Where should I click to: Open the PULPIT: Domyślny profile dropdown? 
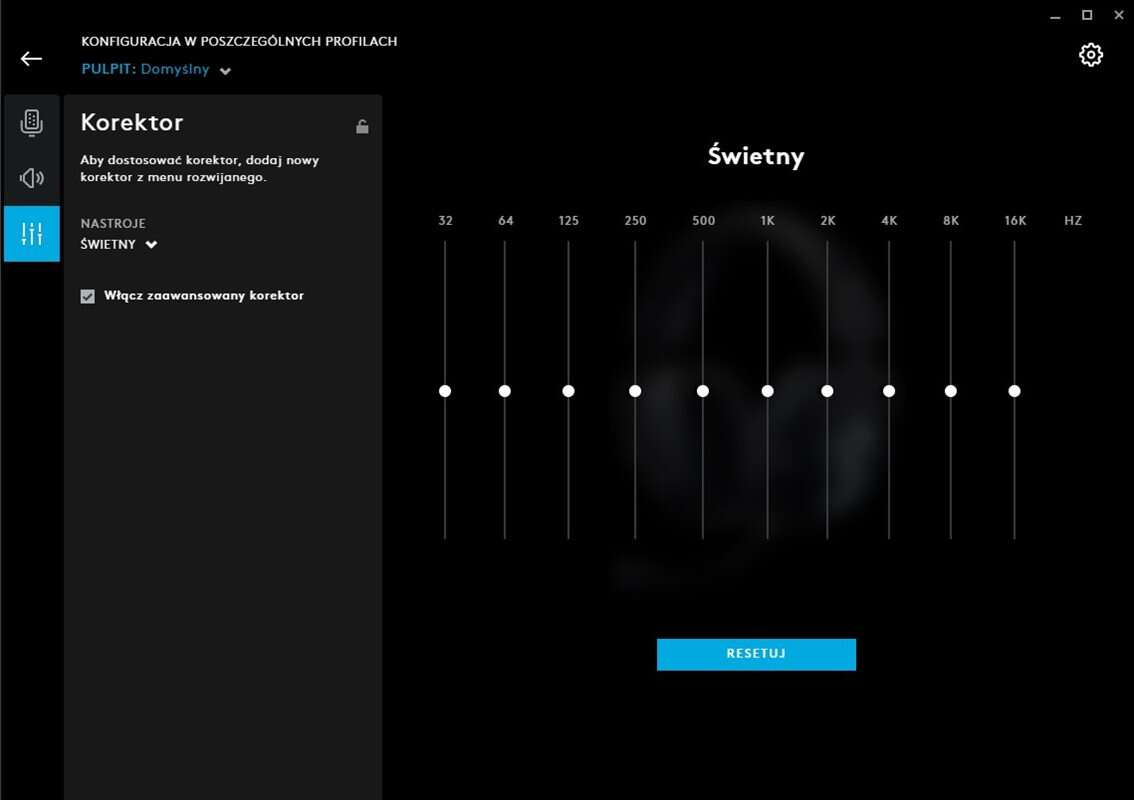pos(157,70)
